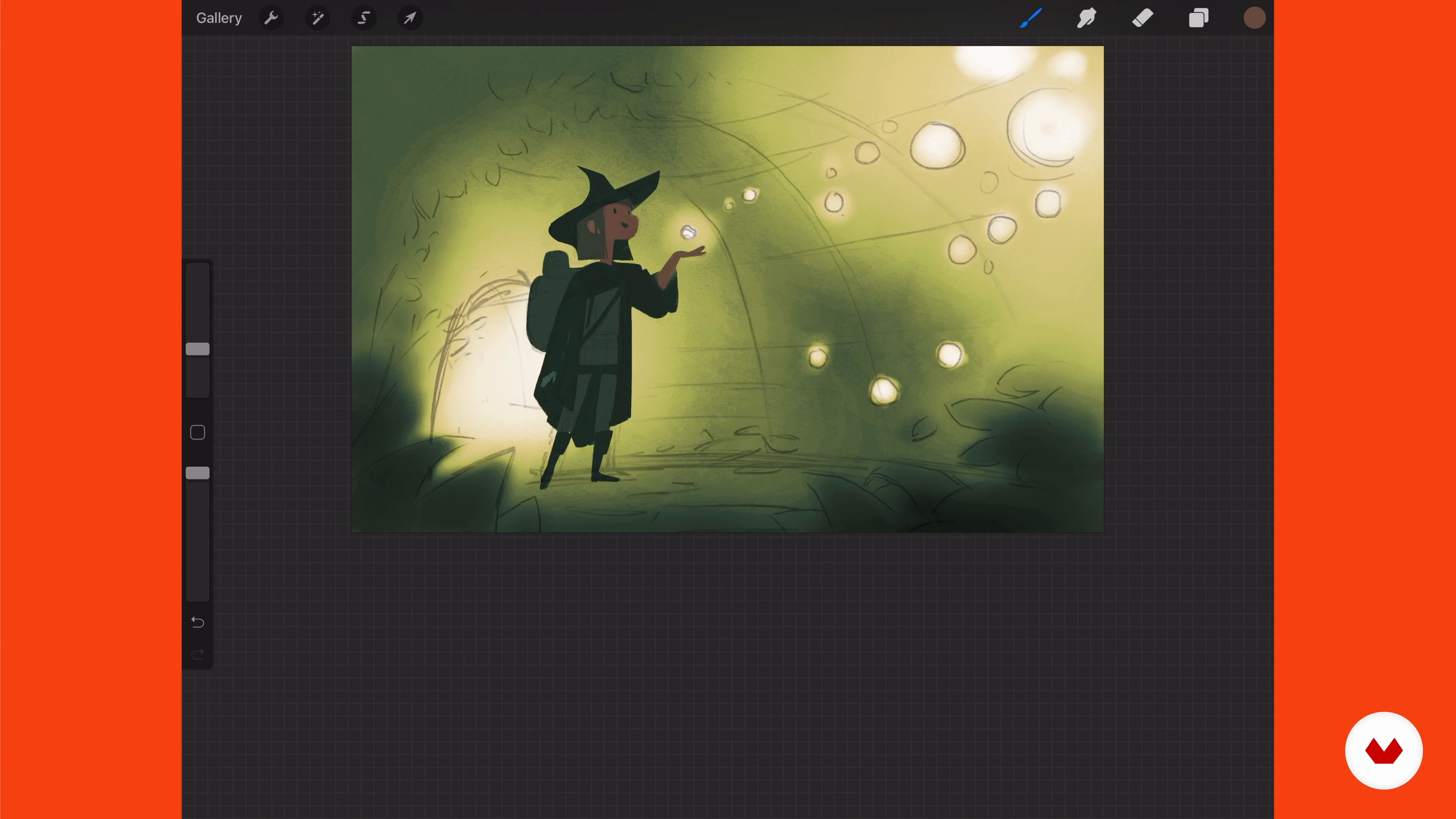
Task: Select the Smudge tool
Action: [x=1086, y=18]
